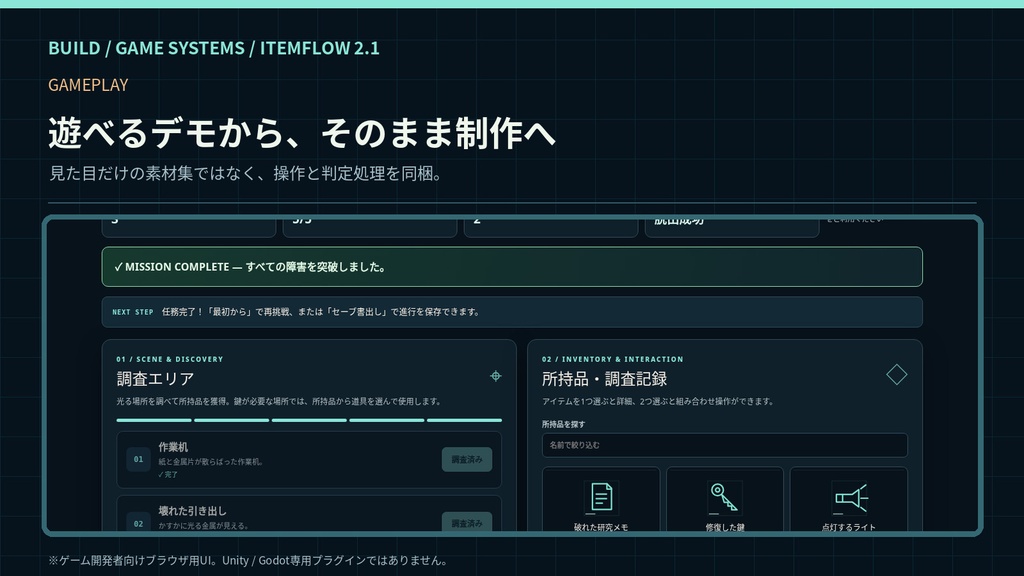Click the 遊べるデモから、そのまま制作へ headline

pos(302,133)
